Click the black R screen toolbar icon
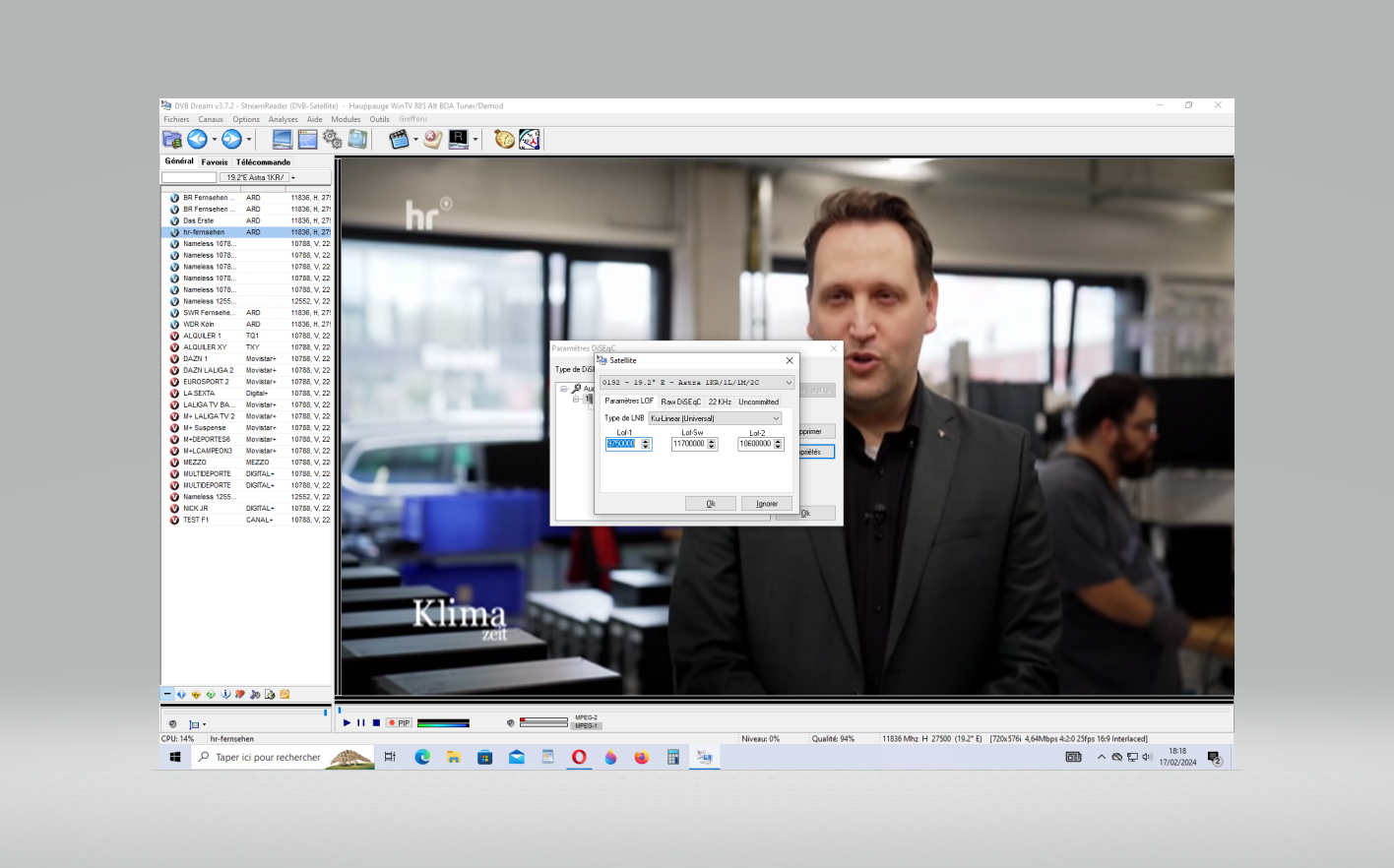 pos(459,140)
